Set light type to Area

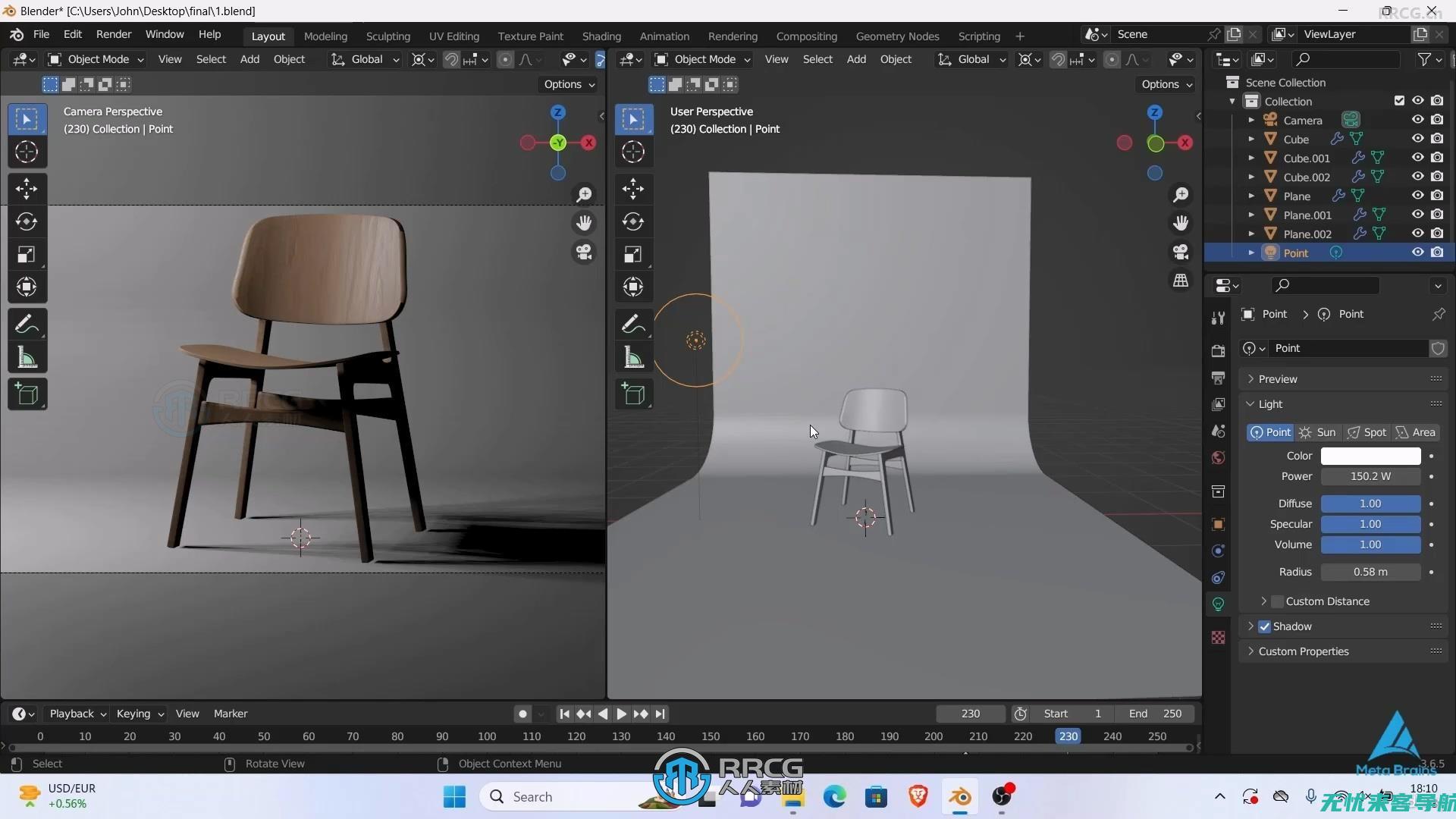(1417, 432)
